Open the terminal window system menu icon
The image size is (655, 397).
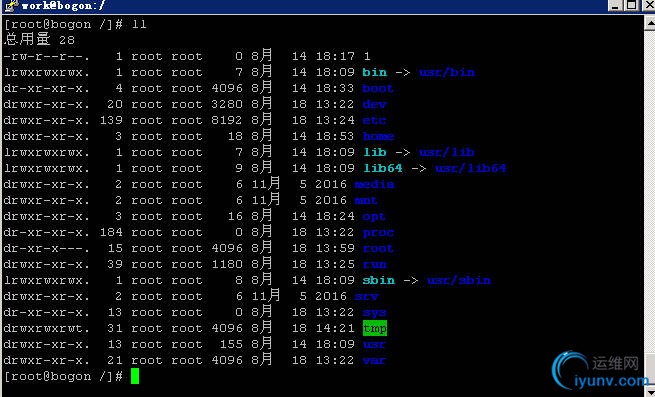11,6
